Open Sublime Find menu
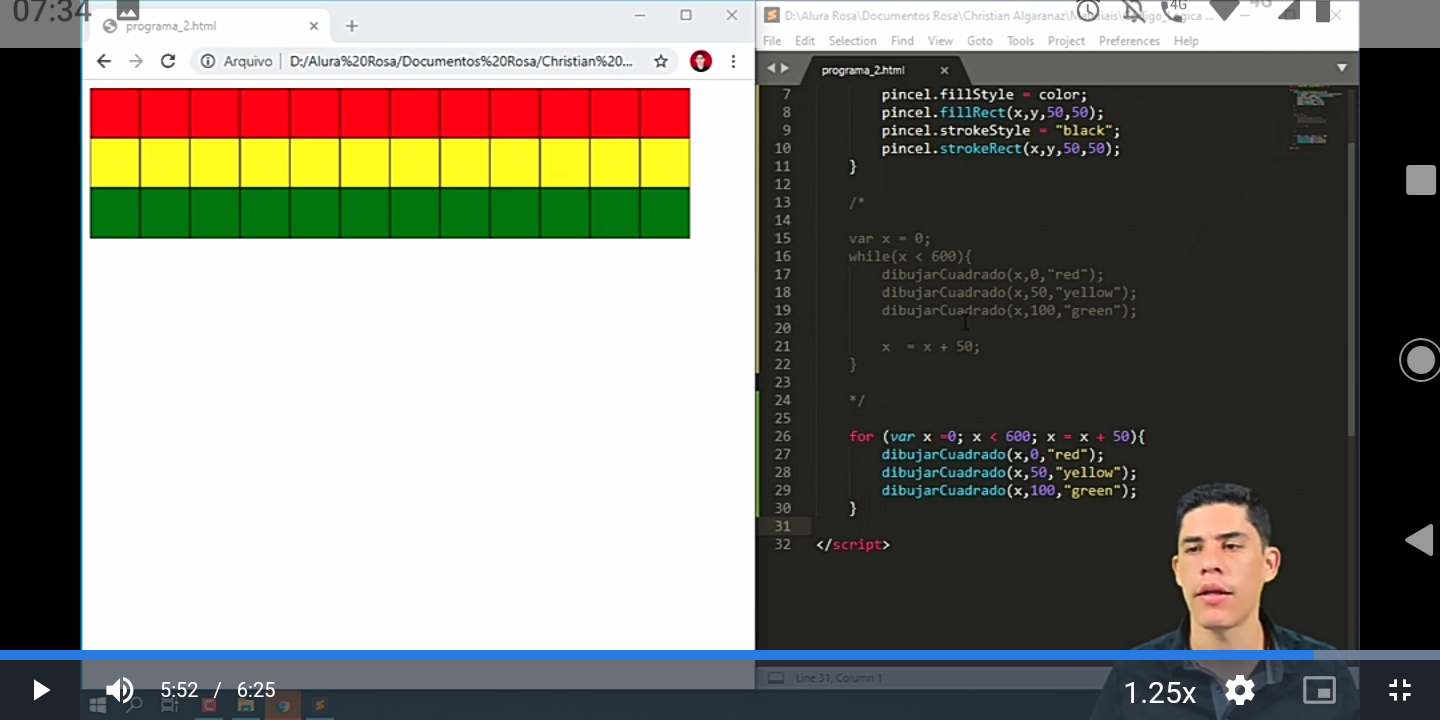 (x=902, y=41)
